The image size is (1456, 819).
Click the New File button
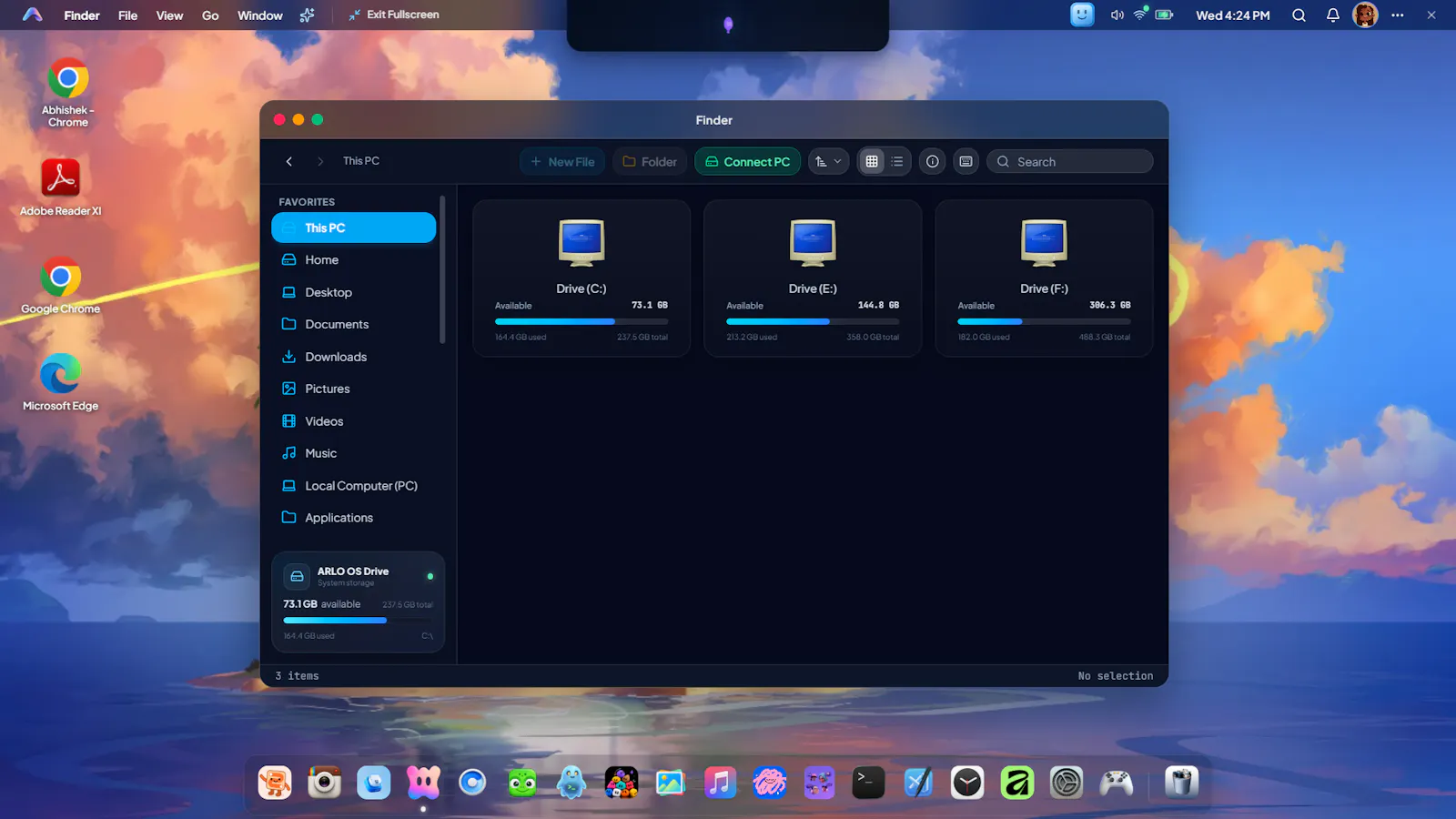pos(562,161)
